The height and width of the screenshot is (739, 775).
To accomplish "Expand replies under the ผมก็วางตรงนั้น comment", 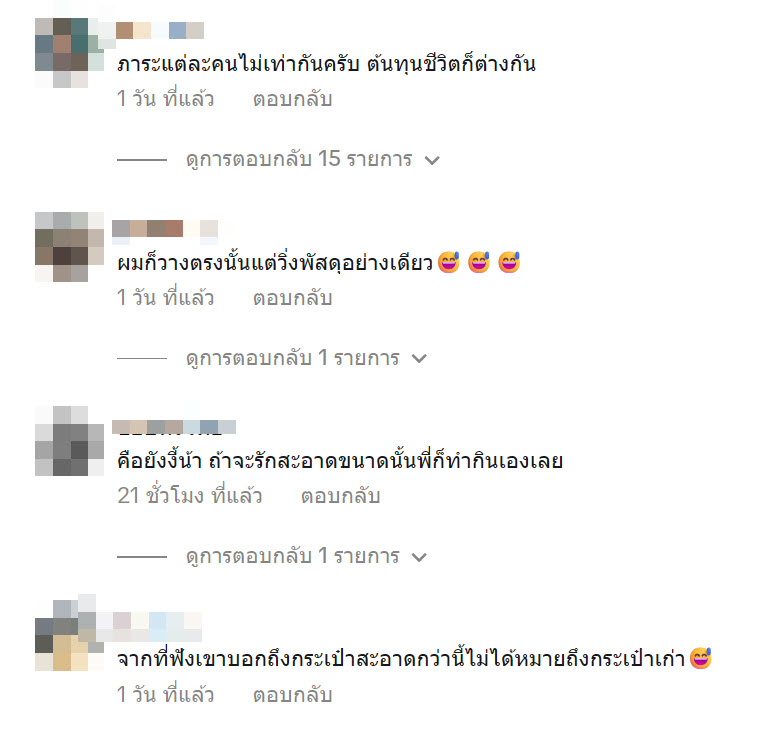I will [293, 358].
